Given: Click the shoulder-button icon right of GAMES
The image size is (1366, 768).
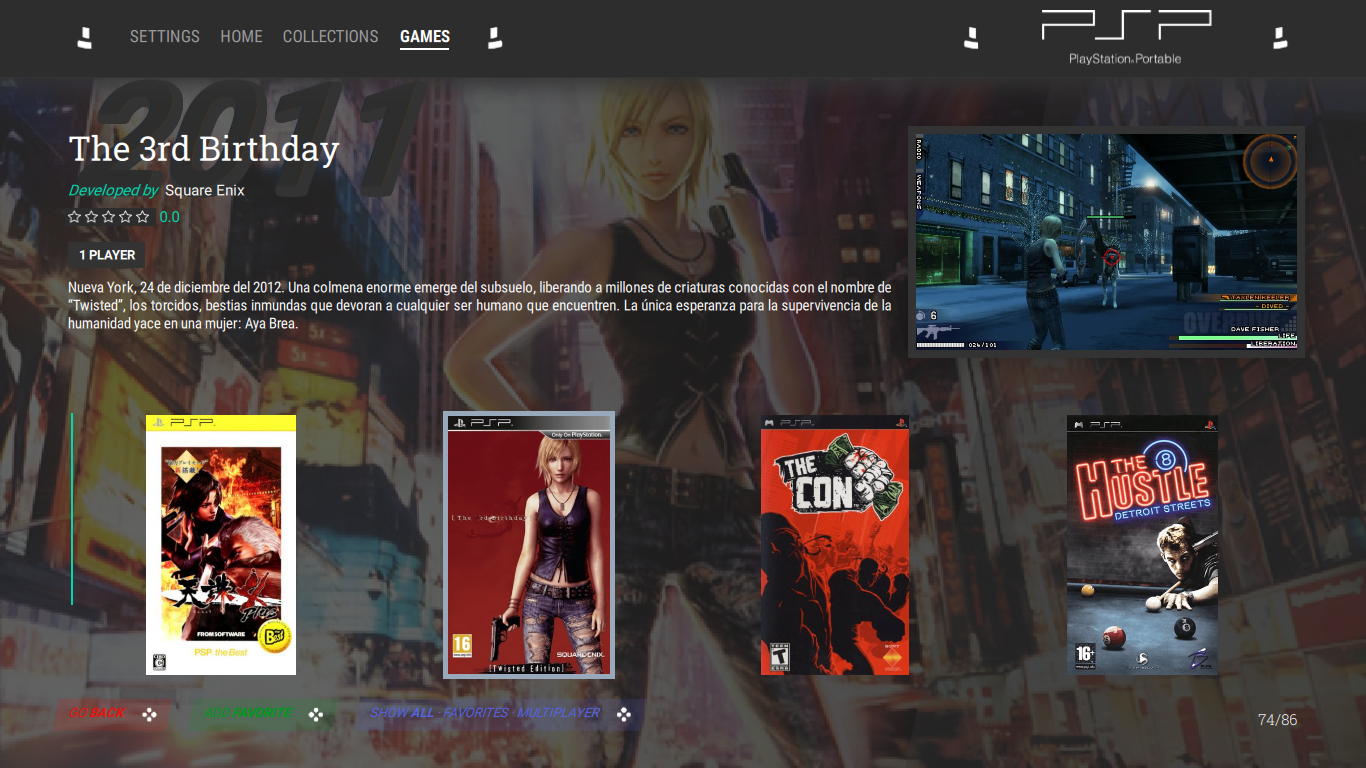Looking at the screenshot, I should [494, 38].
